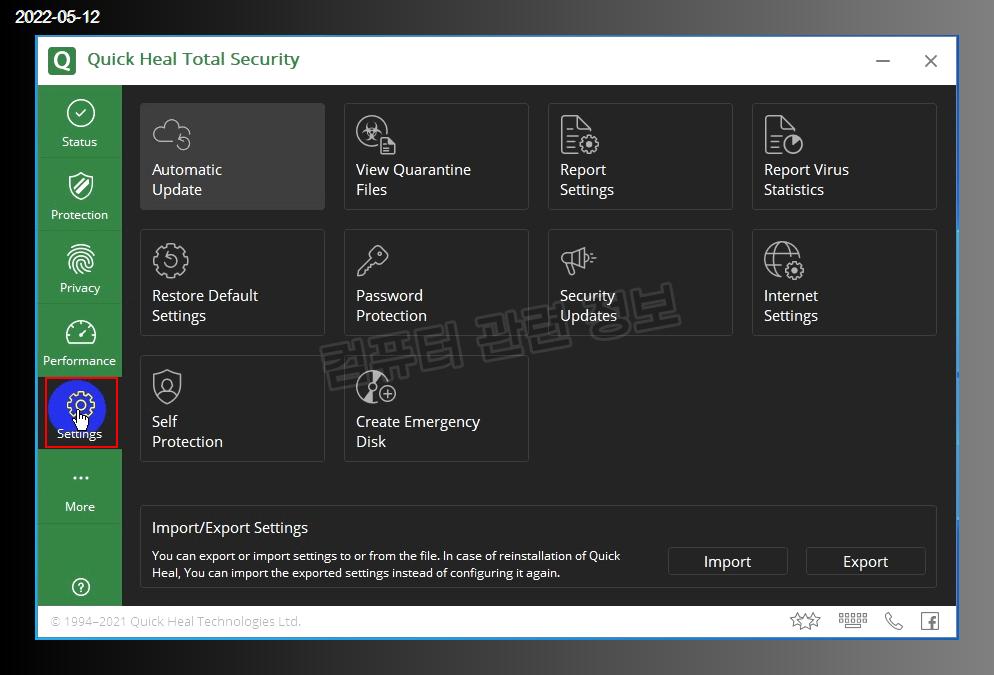The height and width of the screenshot is (675, 994).
Task: Open the Protection shield section
Action: click(80, 195)
